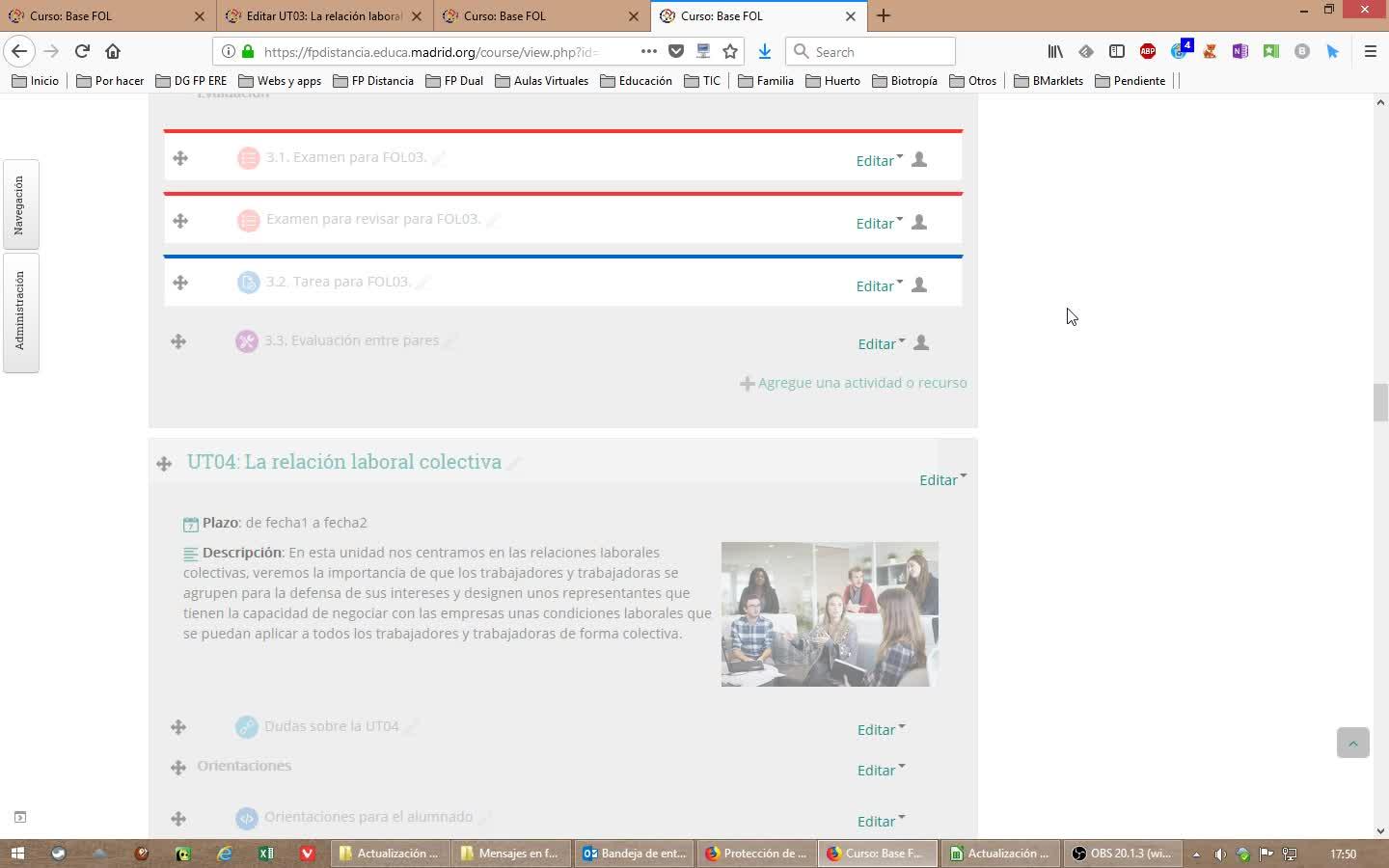Toggle the Firefox sidebar view
The height and width of the screenshot is (868, 1389).
click(x=1117, y=51)
